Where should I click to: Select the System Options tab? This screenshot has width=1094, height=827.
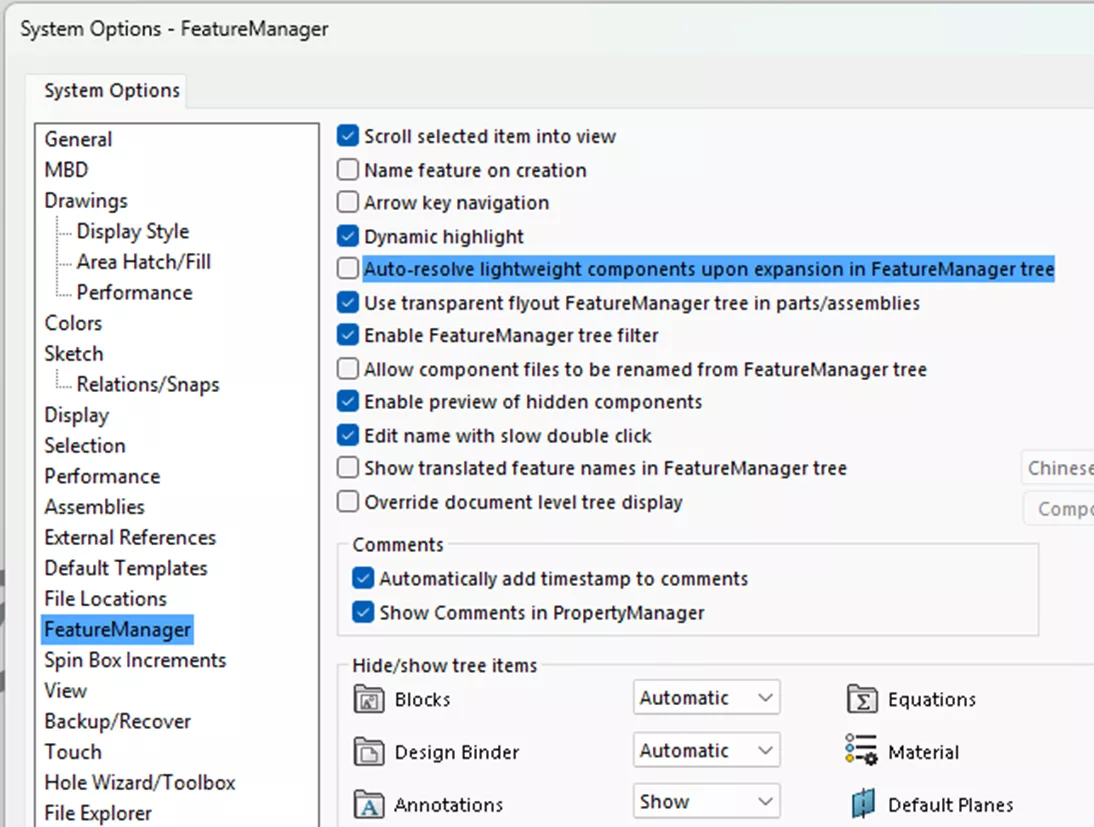coord(112,91)
